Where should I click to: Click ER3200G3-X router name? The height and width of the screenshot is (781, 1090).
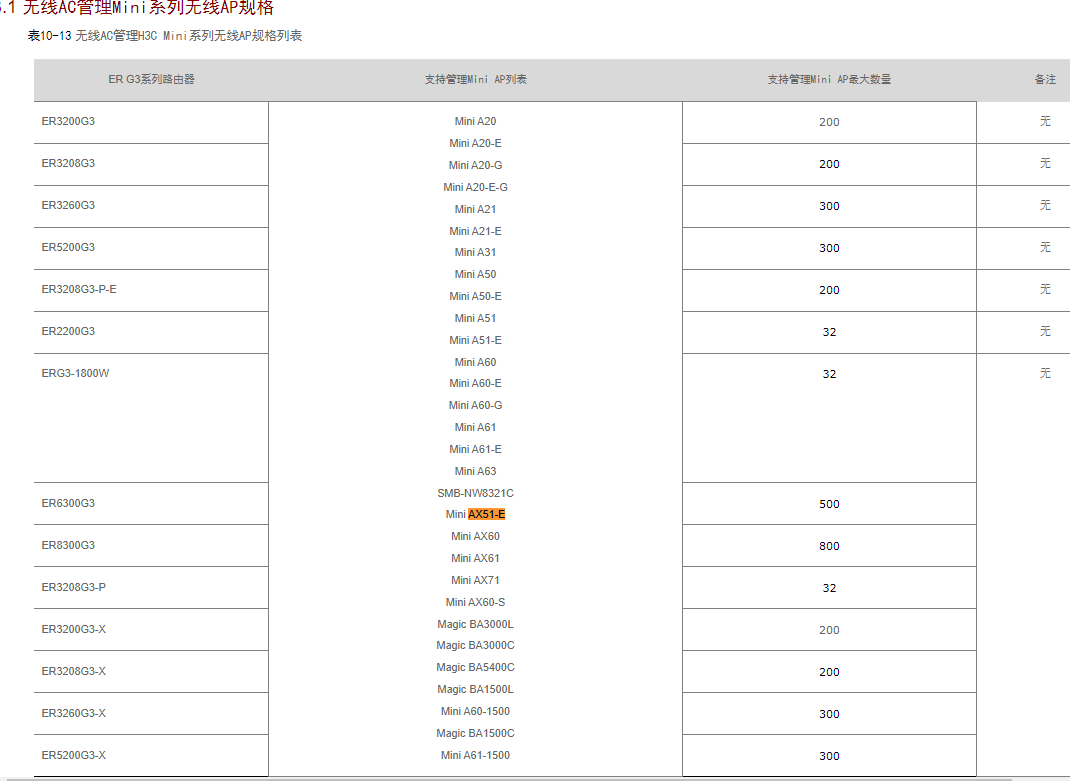74,629
